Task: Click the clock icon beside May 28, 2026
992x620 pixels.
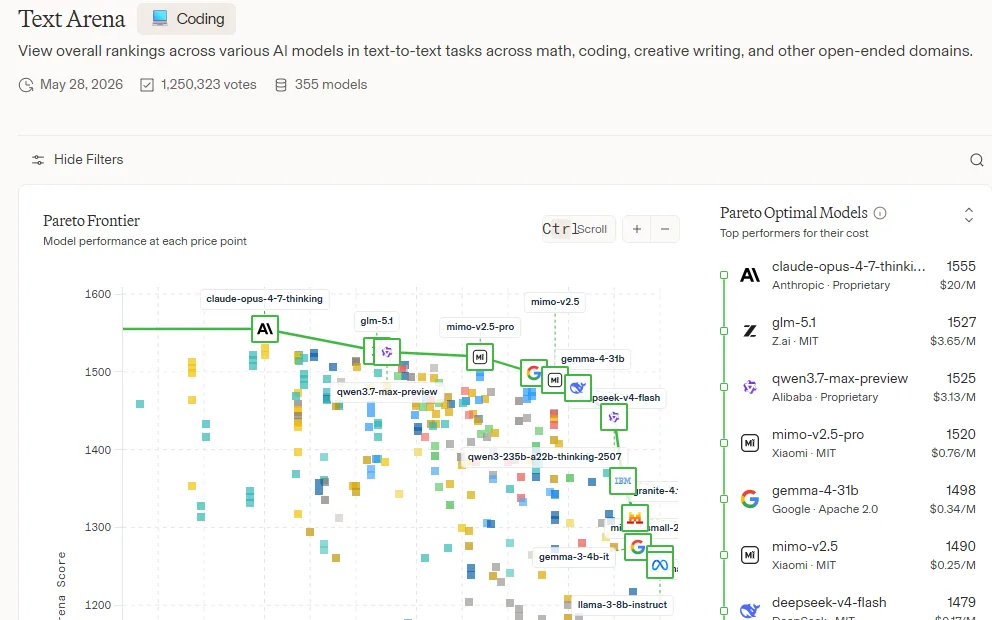Action: [26, 85]
